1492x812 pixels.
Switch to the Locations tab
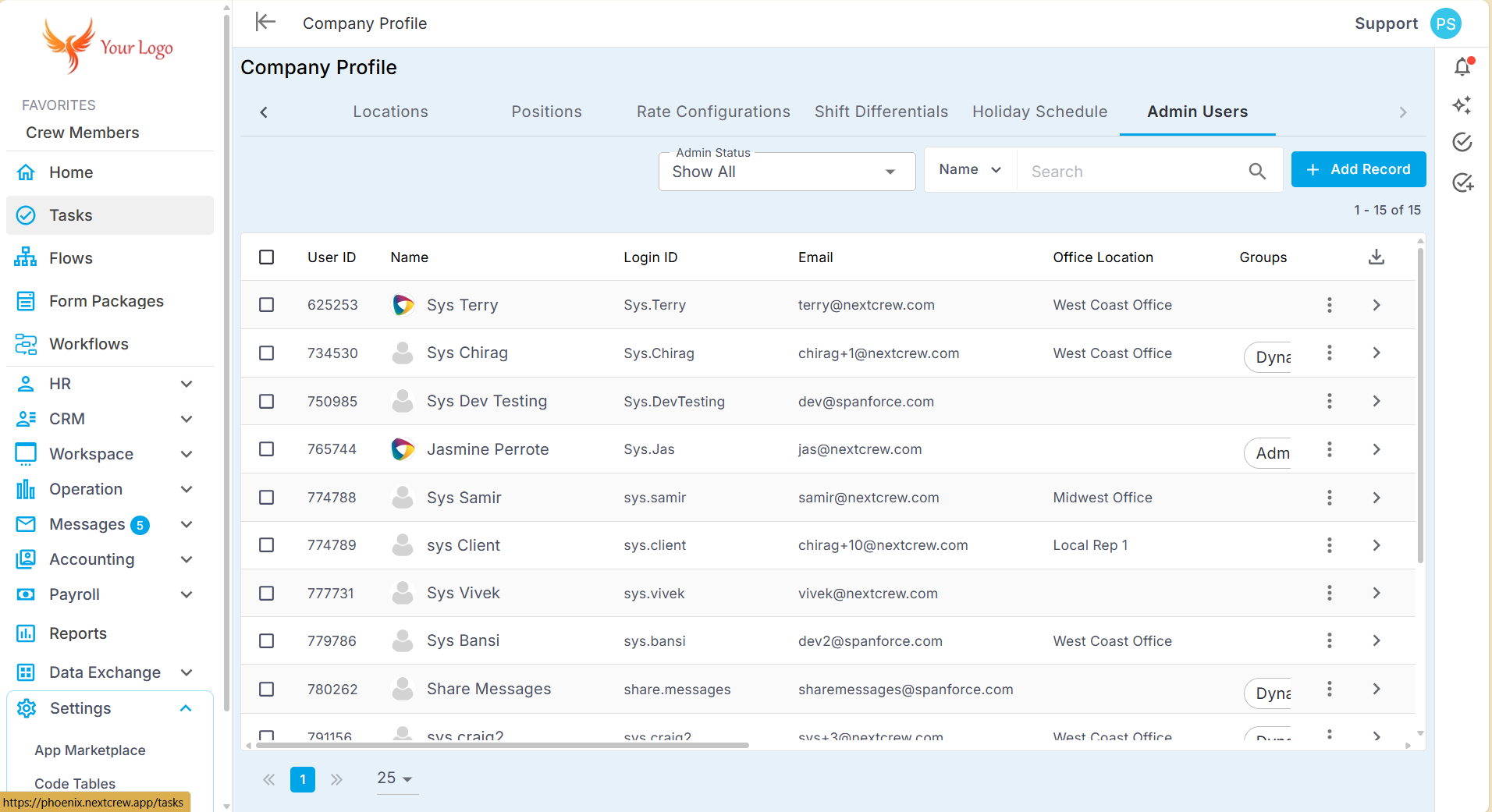[390, 112]
